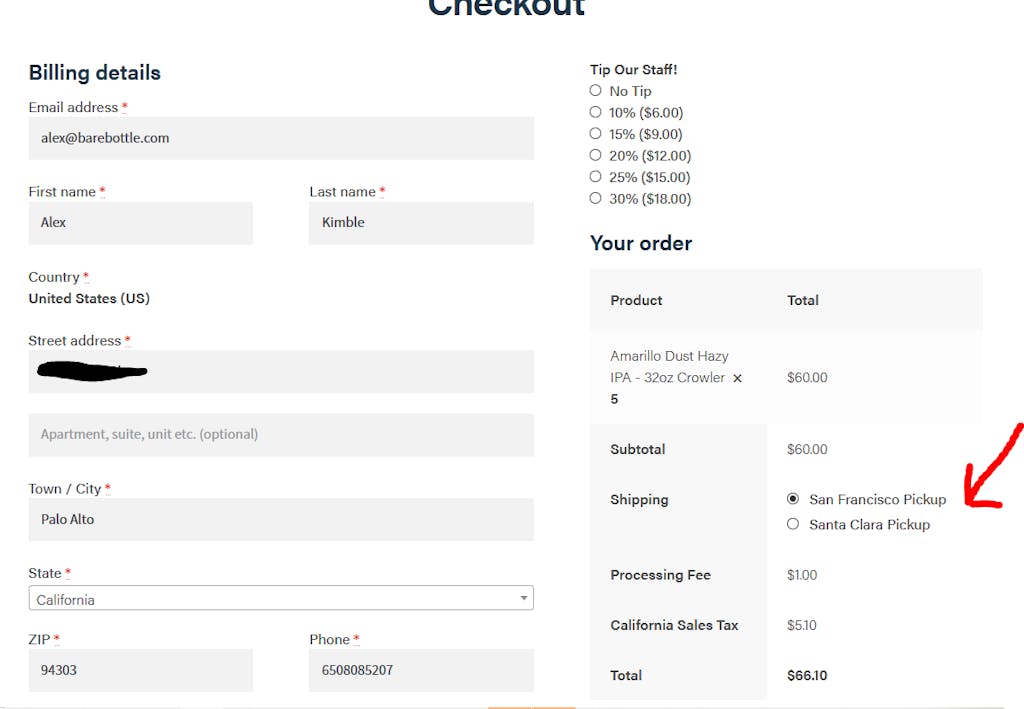
Task: Click the Amarillo Dust Hazy IPA product name
Action: point(668,366)
